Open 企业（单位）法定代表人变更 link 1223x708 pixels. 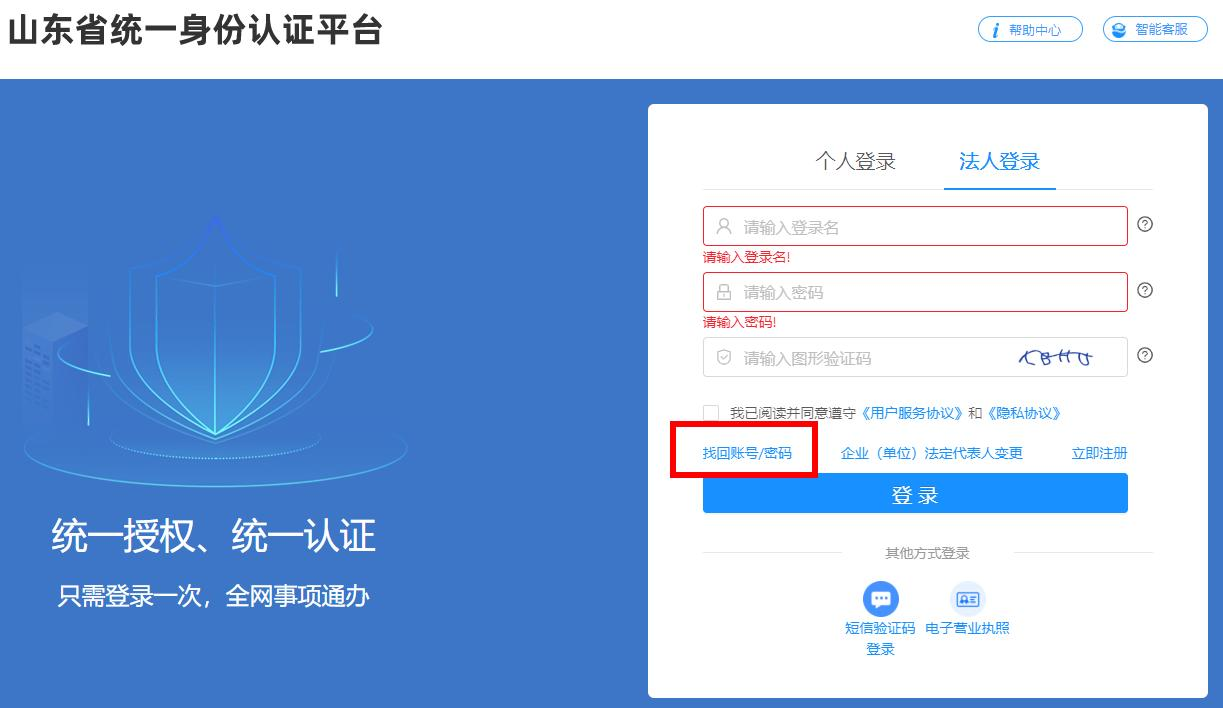932,453
